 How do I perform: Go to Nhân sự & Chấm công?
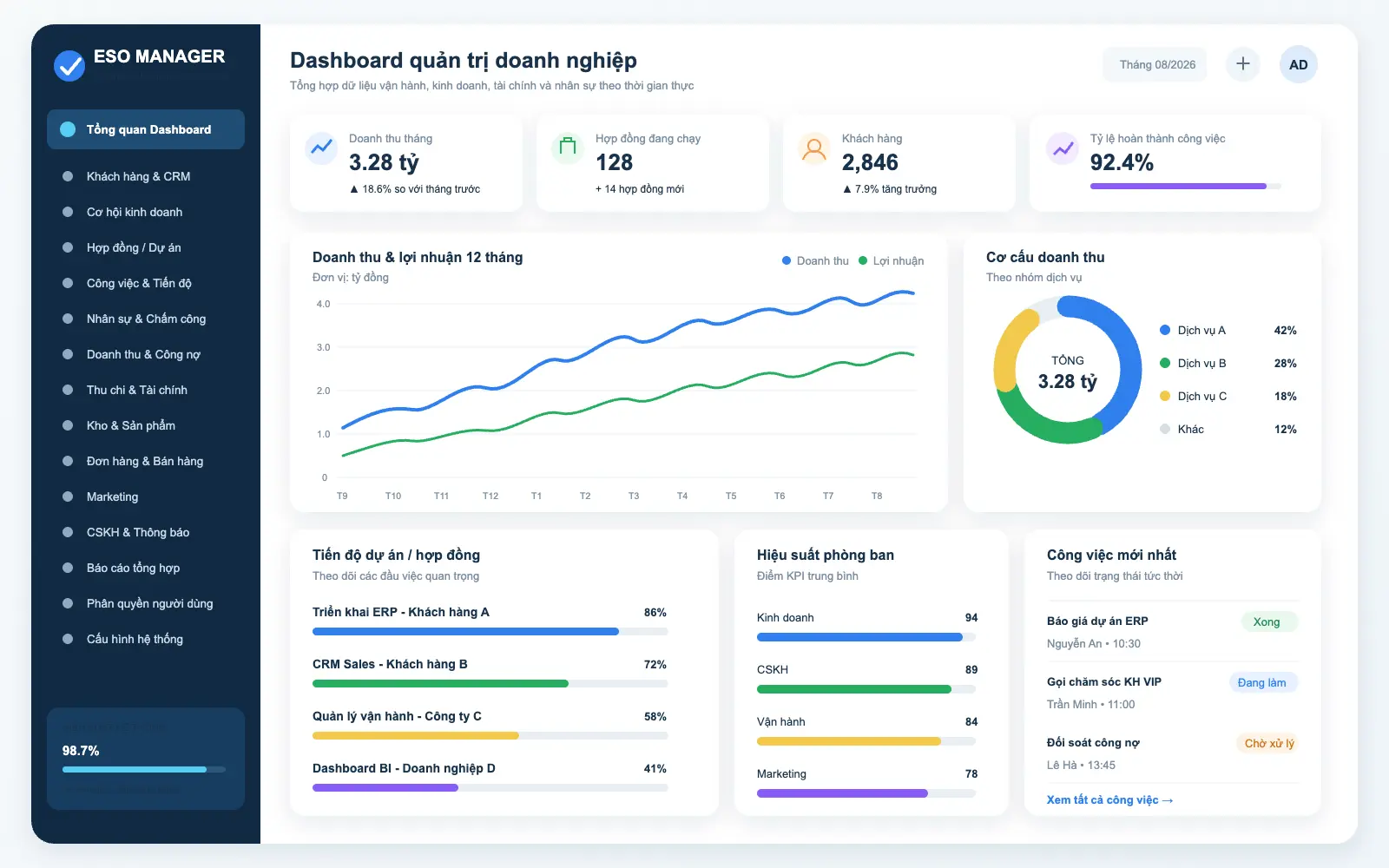pos(146,319)
